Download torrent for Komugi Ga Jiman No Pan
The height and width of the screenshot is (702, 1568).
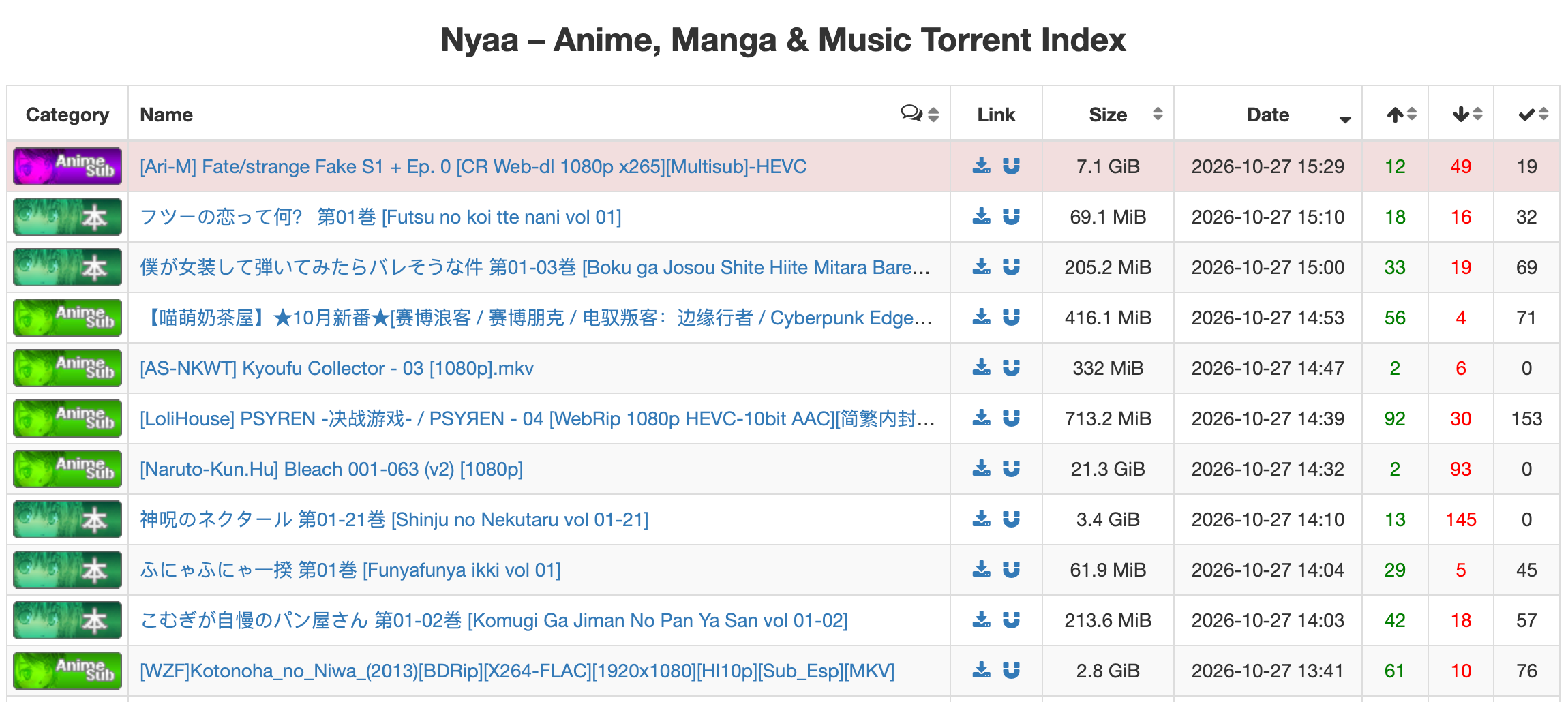coord(981,620)
